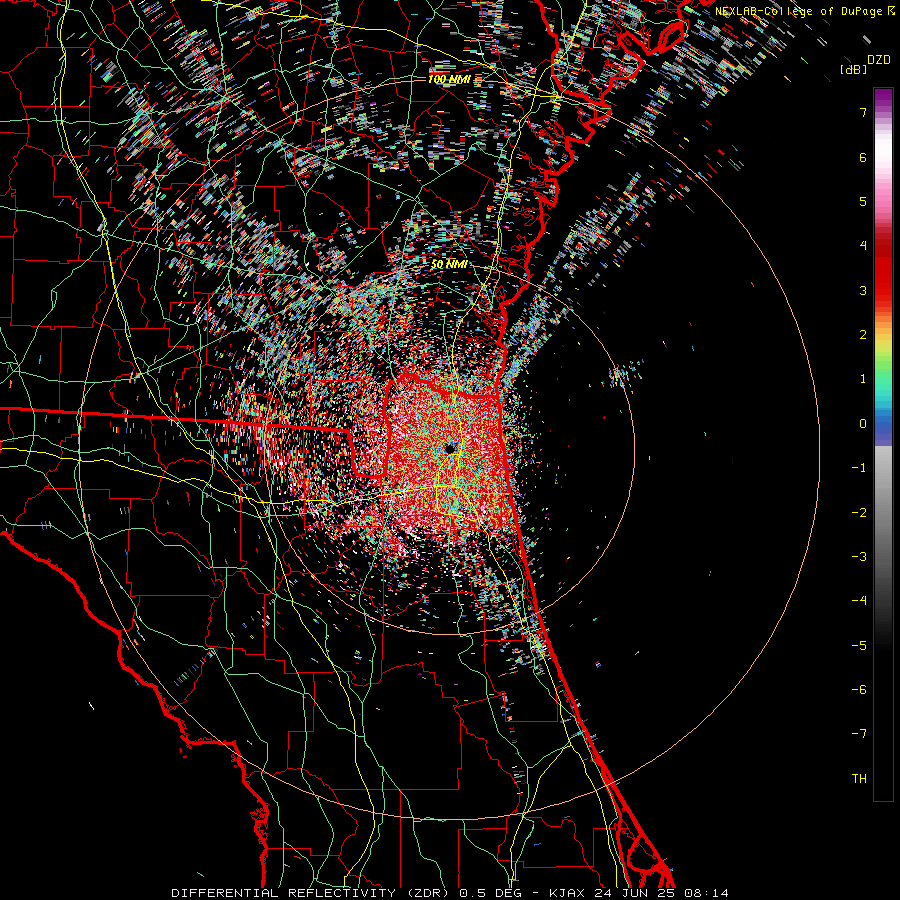Image resolution: width=900 pixels, height=900 pixels.
Task: Click the -6 value on color scale
Action: coord(859,689)
